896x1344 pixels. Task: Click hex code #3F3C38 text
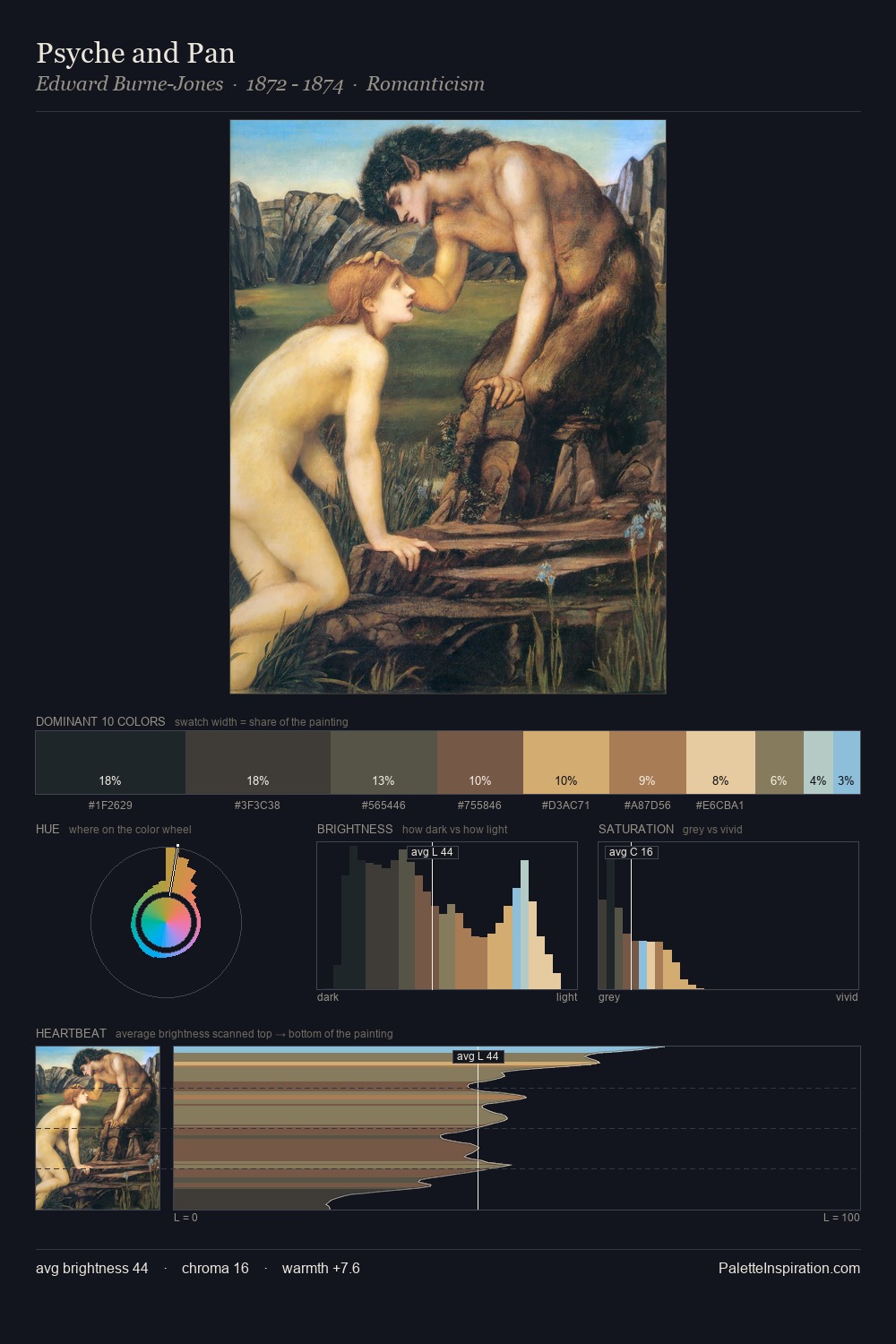(258, 805)
